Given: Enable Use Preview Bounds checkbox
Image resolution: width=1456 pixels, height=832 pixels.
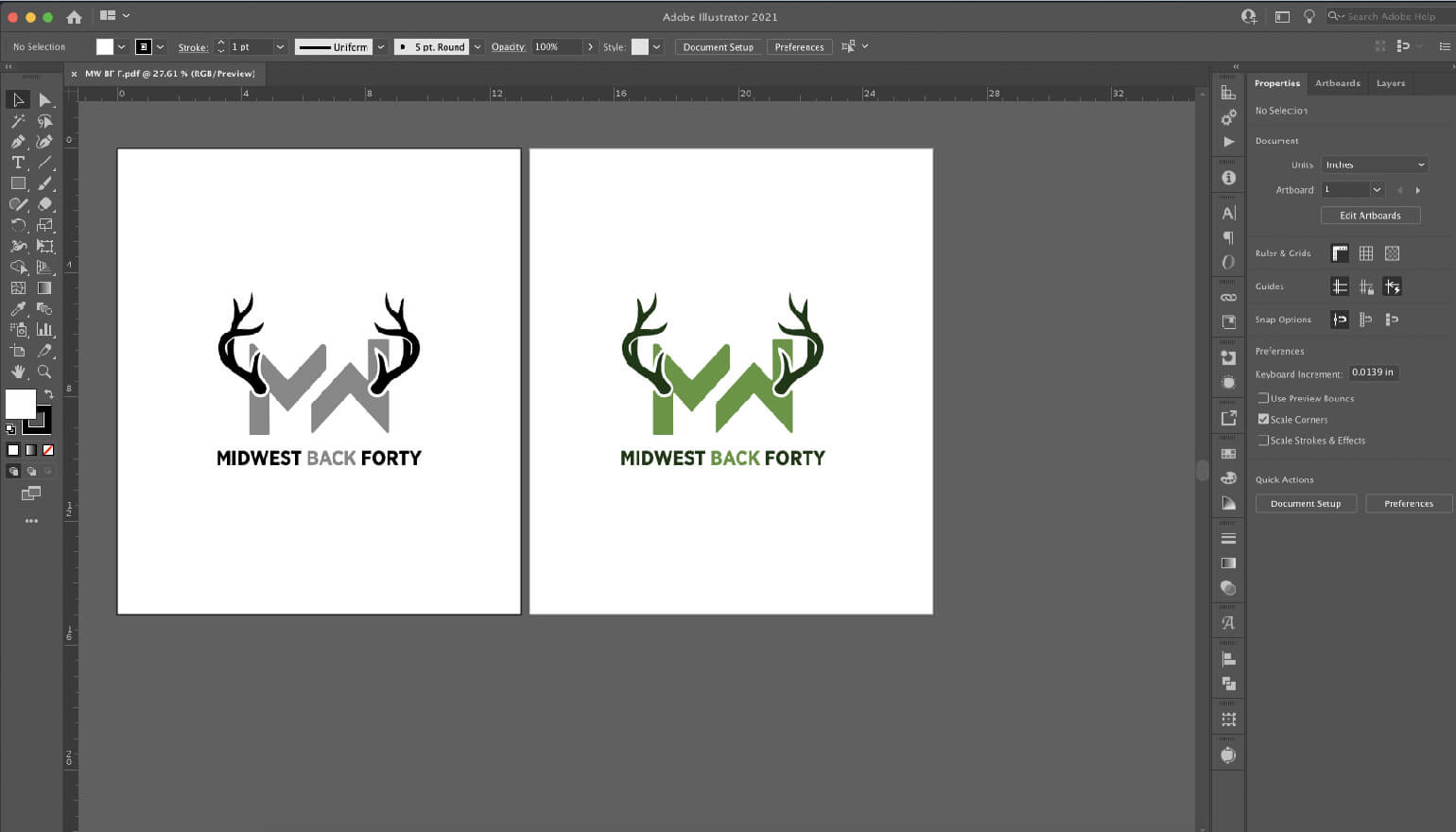Looking at the screenshot, I should [x=1263, y=398].
